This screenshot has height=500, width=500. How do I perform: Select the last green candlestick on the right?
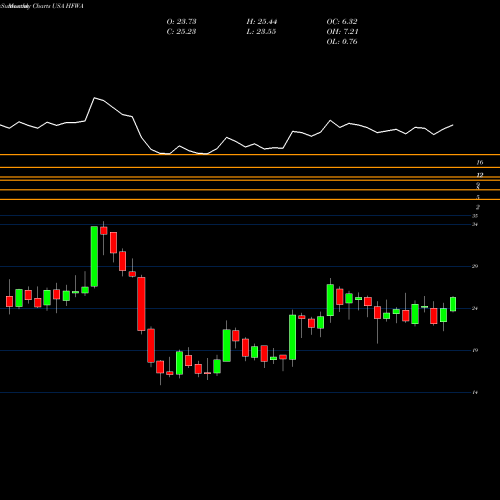[x=453, y=304]
